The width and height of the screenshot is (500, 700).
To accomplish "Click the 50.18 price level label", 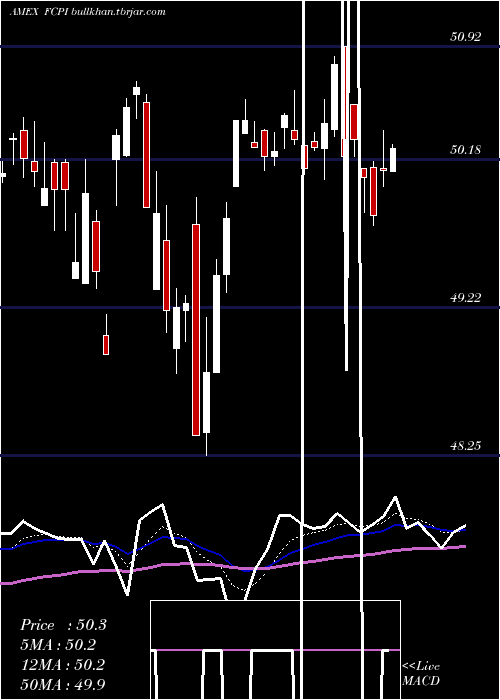I will tap(466, 150).
